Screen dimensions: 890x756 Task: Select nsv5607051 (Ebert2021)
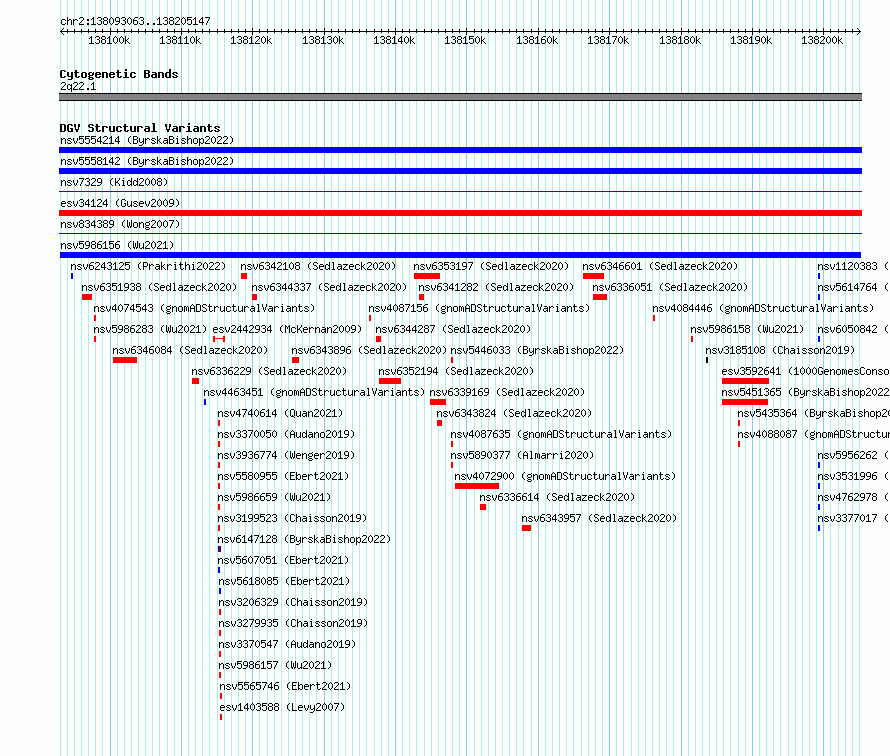283,560
